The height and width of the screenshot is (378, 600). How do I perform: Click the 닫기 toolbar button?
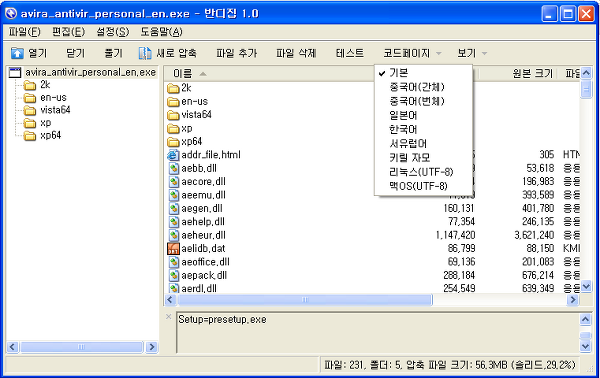click(x=75, y=53)
